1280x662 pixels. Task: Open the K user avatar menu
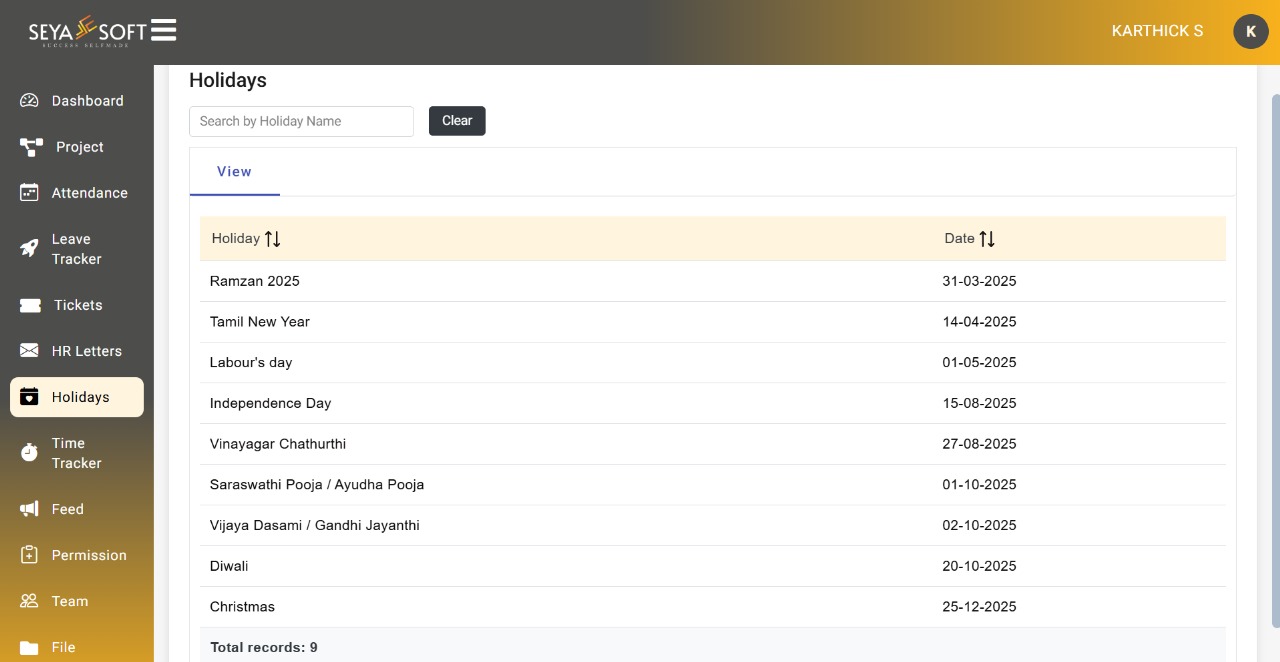coord(1251,31)
